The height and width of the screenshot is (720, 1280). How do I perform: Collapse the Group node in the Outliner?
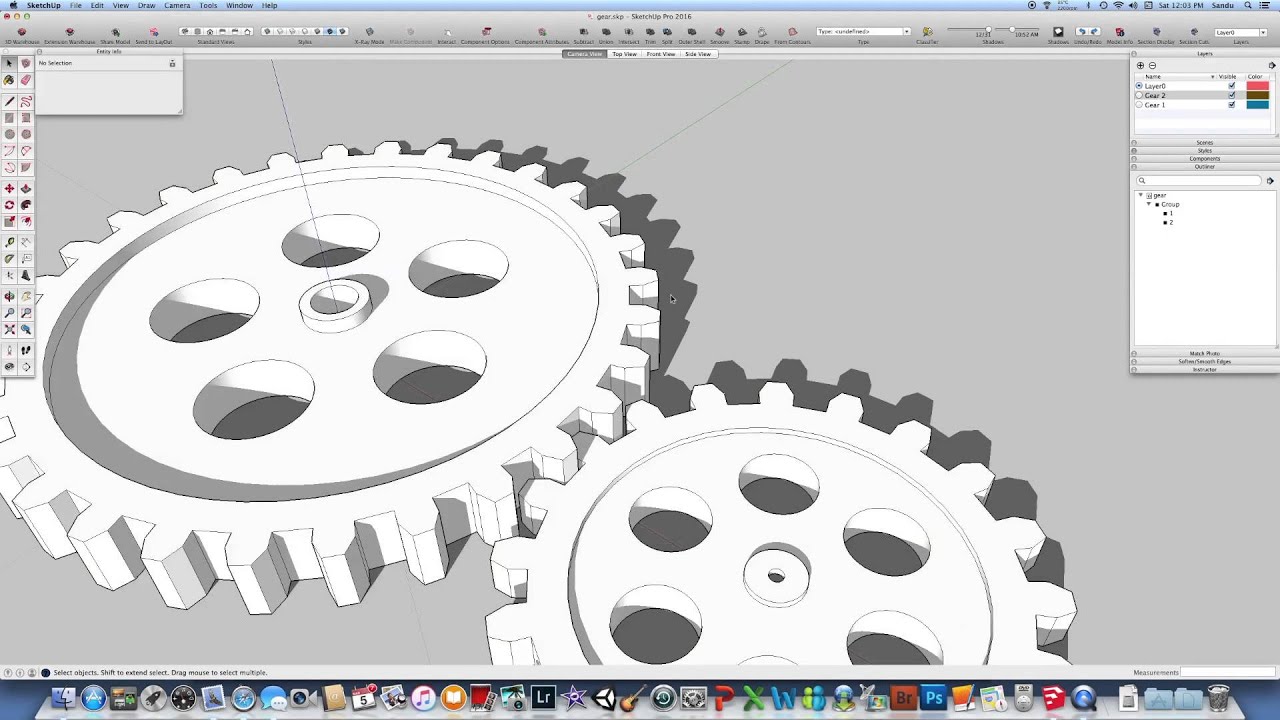1150,204
